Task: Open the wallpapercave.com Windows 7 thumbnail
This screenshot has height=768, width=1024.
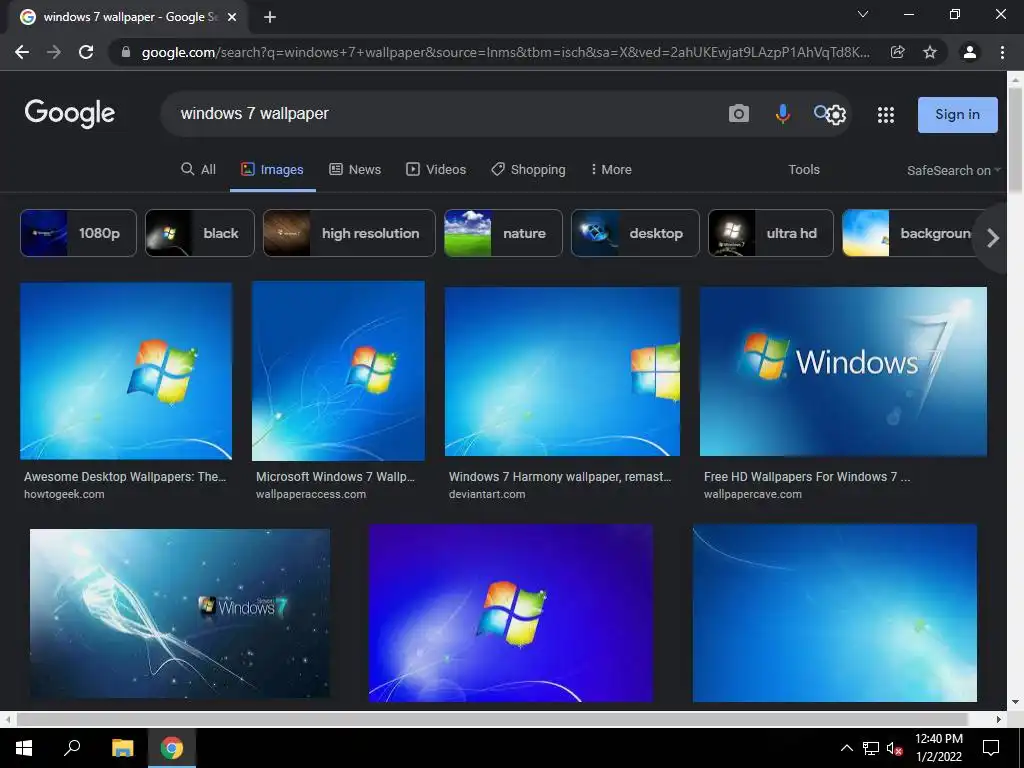Action: 843,372
